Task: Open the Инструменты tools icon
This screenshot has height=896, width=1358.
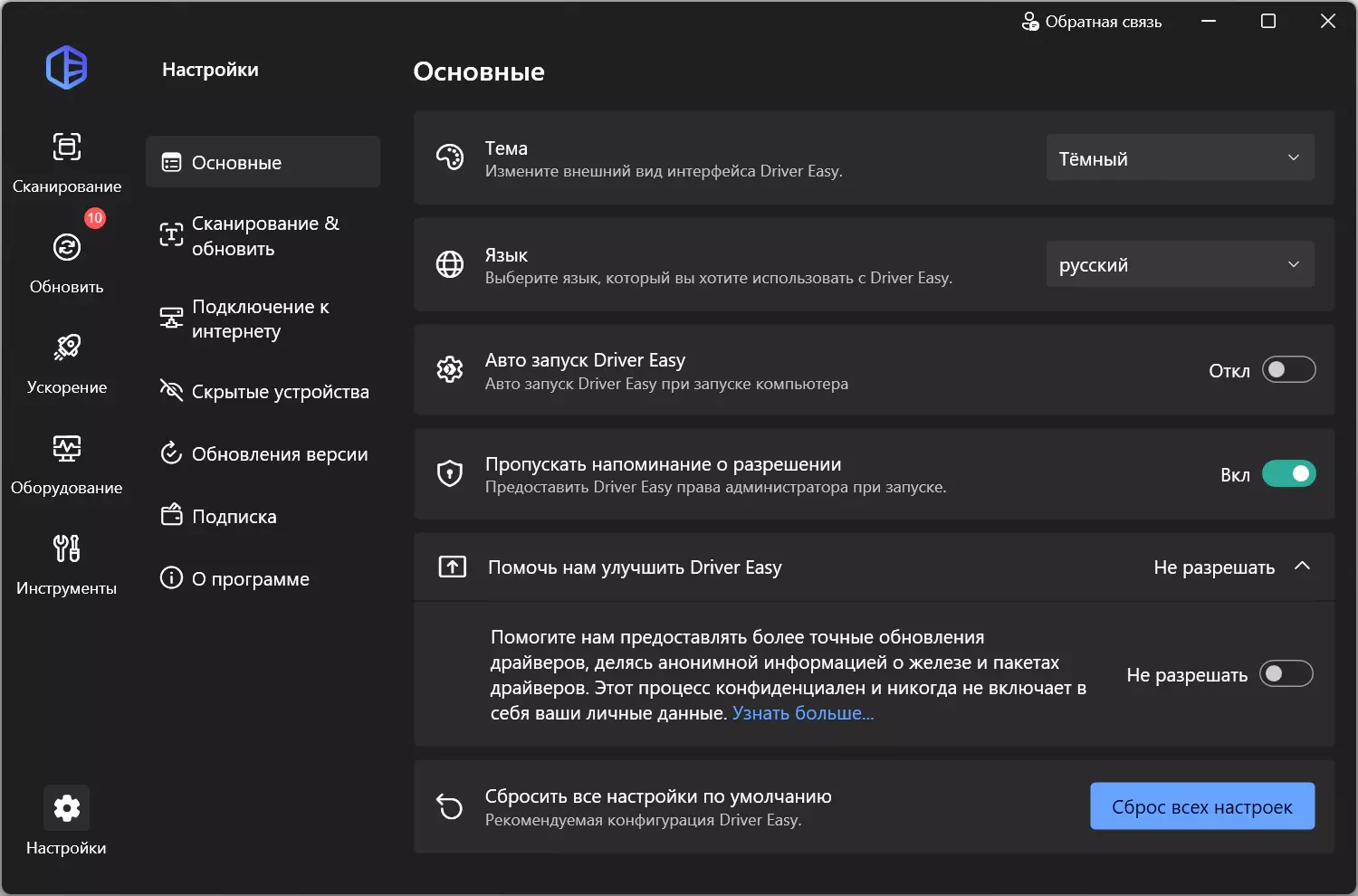Action: [67, 548]
